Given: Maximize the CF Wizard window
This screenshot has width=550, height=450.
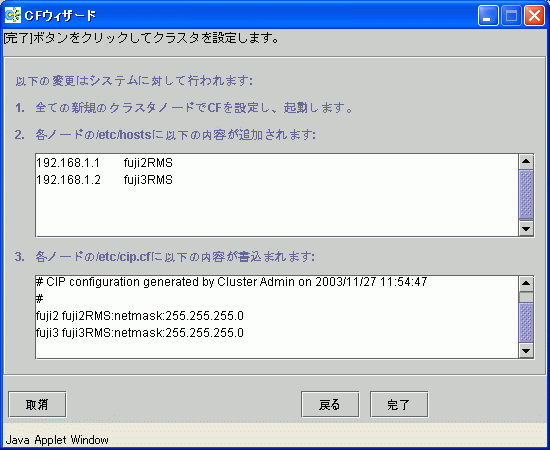Looking at the screenshot, I should 511,16.
